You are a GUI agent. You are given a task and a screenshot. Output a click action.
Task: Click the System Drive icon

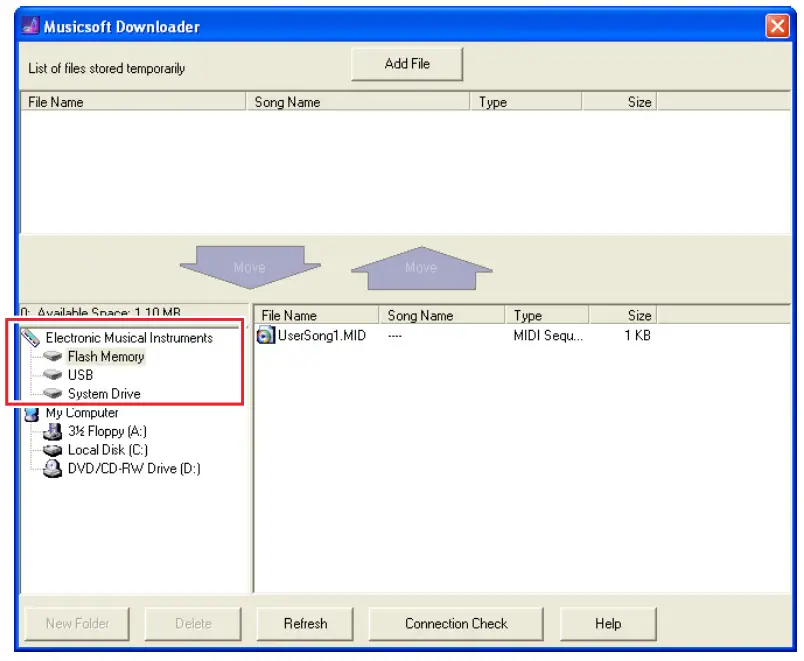click(x=53, y=394)
